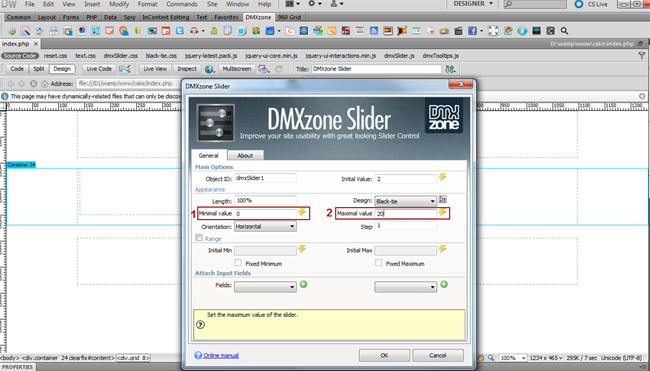Click the Stop icon in address bar
Screen dimensions: 650x371
[33, 84]
